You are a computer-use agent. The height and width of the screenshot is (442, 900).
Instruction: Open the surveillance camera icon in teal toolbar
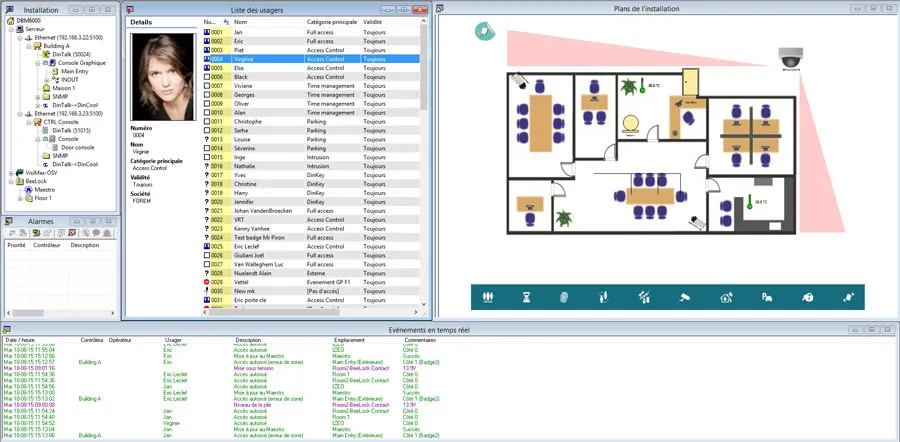tap(684, 297)
